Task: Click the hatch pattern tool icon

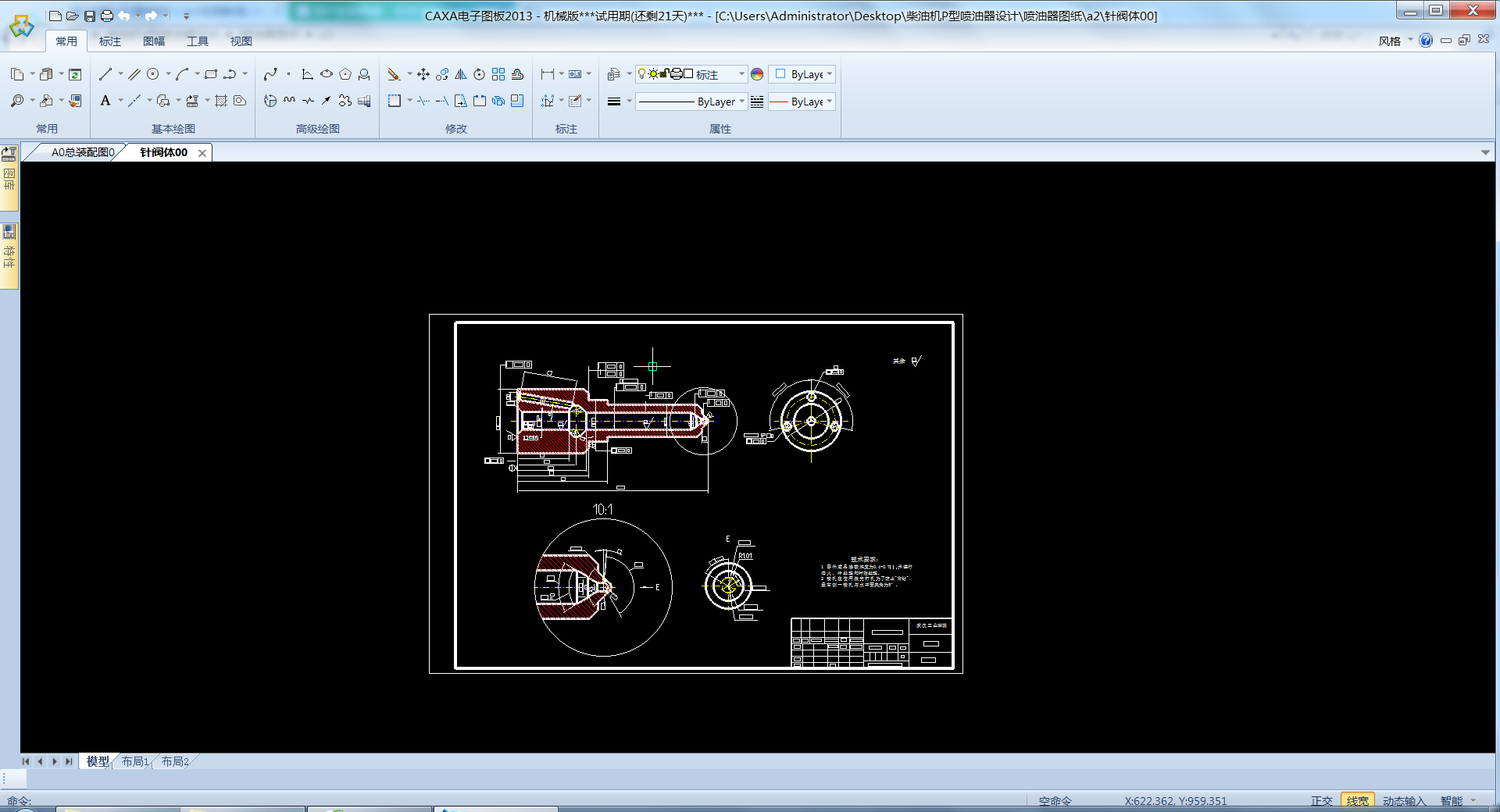Action: (221, 101)
